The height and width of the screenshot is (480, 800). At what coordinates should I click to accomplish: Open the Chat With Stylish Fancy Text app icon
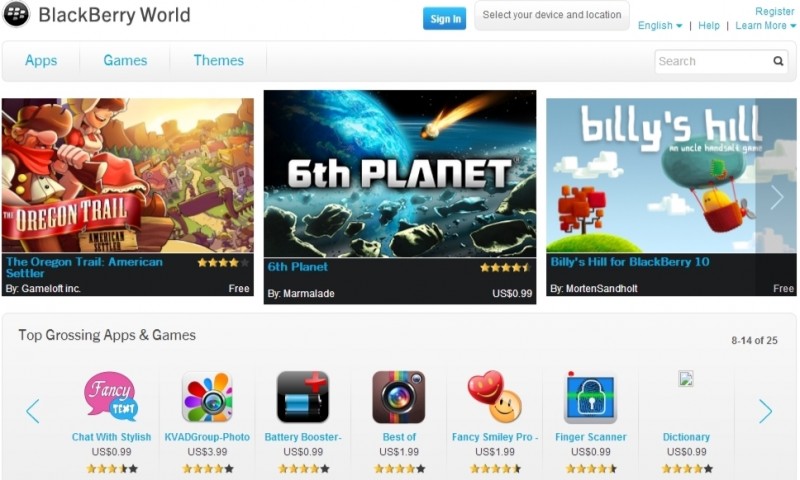[111, 397]
